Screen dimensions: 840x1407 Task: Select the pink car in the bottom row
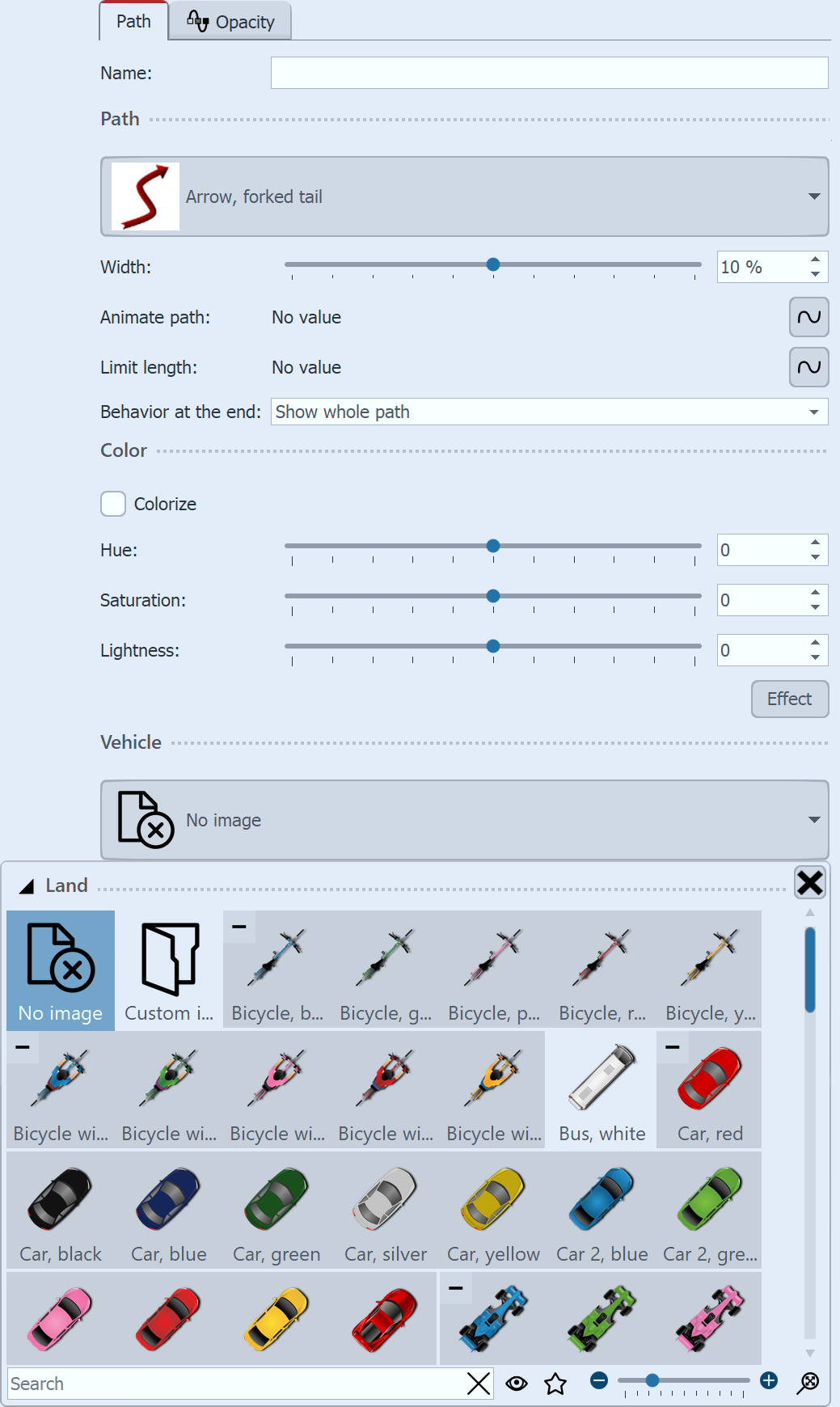coord(61,1319)
